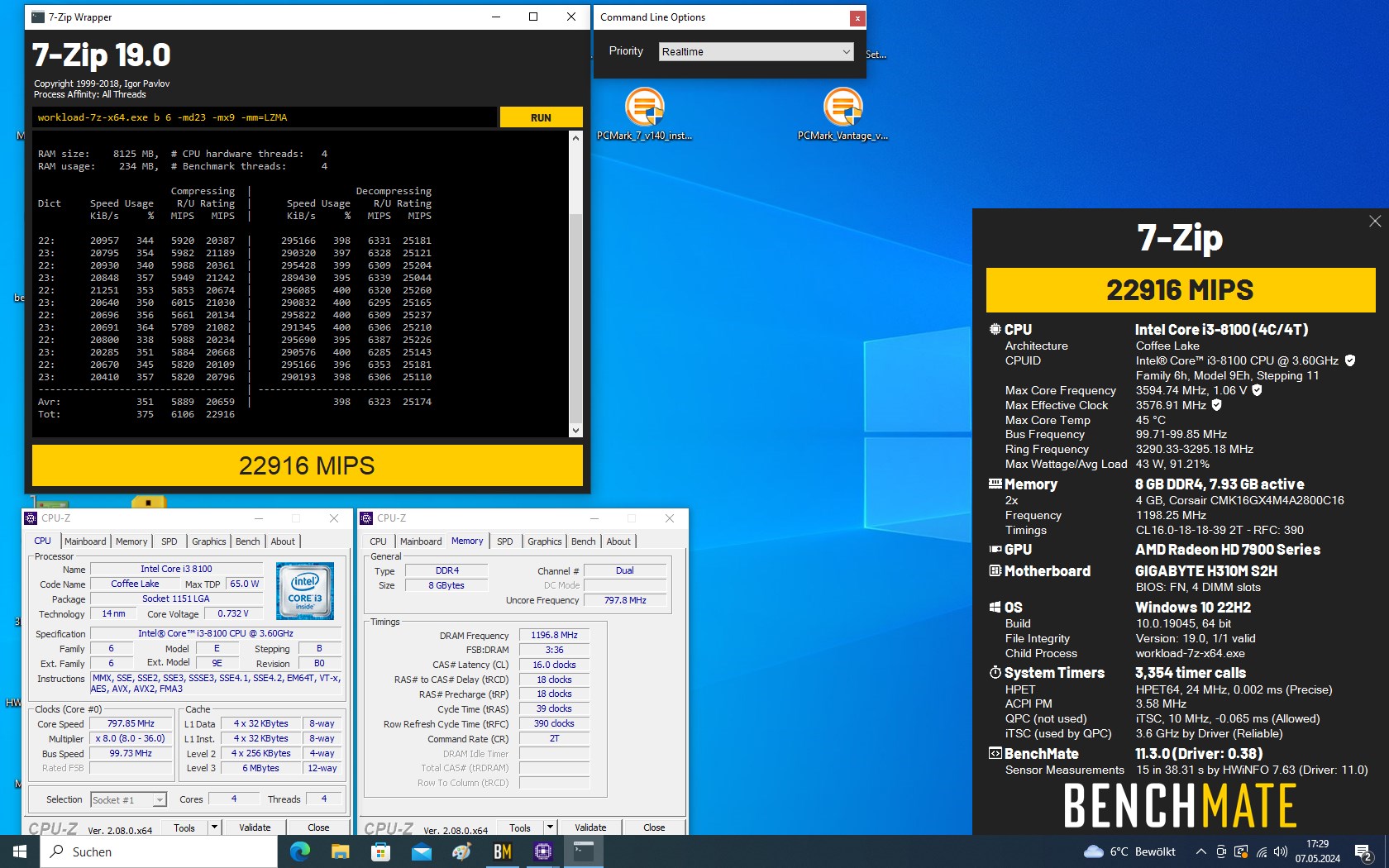Open Windows Start menu
Screen dimensions: 1389x868
click(x=20, y=851)
